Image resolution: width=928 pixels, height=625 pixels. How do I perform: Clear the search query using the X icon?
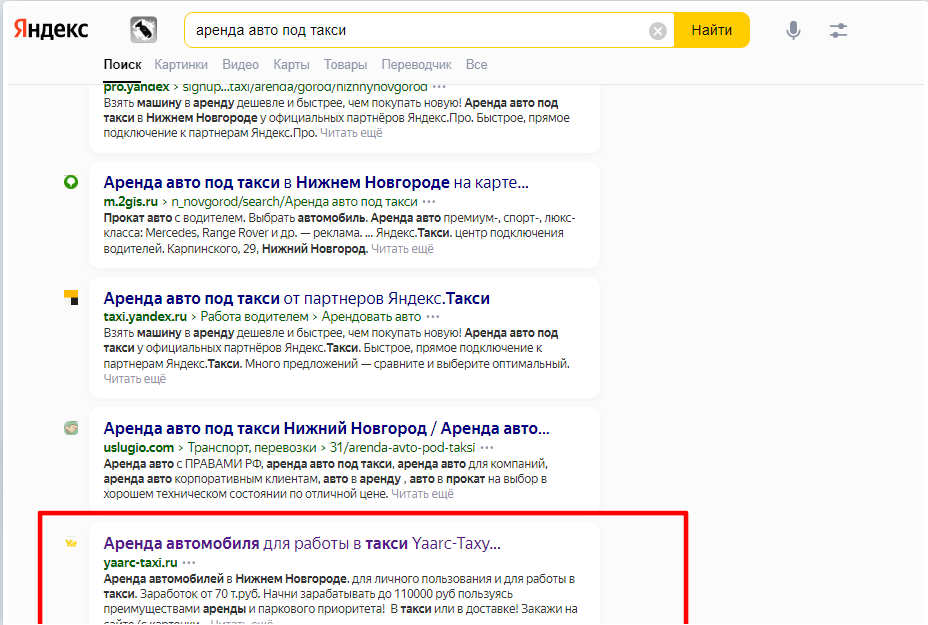(658, 30)
